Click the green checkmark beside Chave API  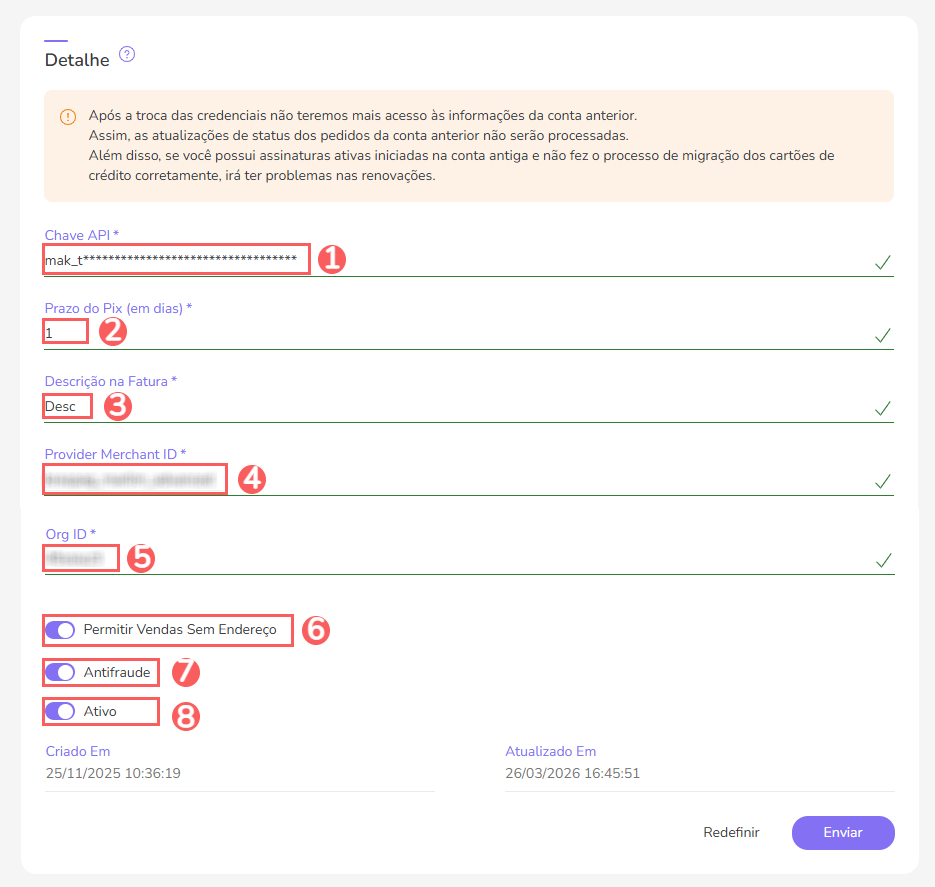tap(881, 262)
